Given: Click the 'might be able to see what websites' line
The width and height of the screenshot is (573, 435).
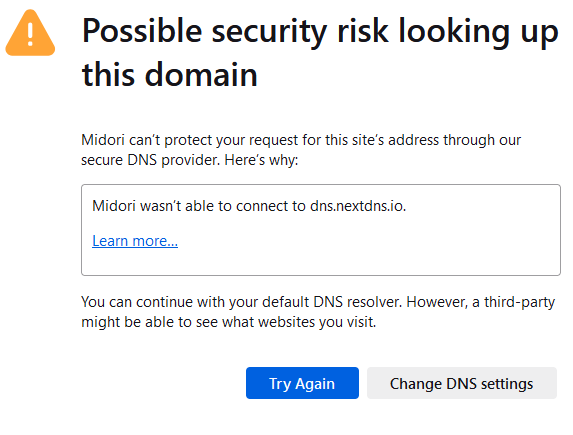Looking at the screenshot, I should coord(228,322).
